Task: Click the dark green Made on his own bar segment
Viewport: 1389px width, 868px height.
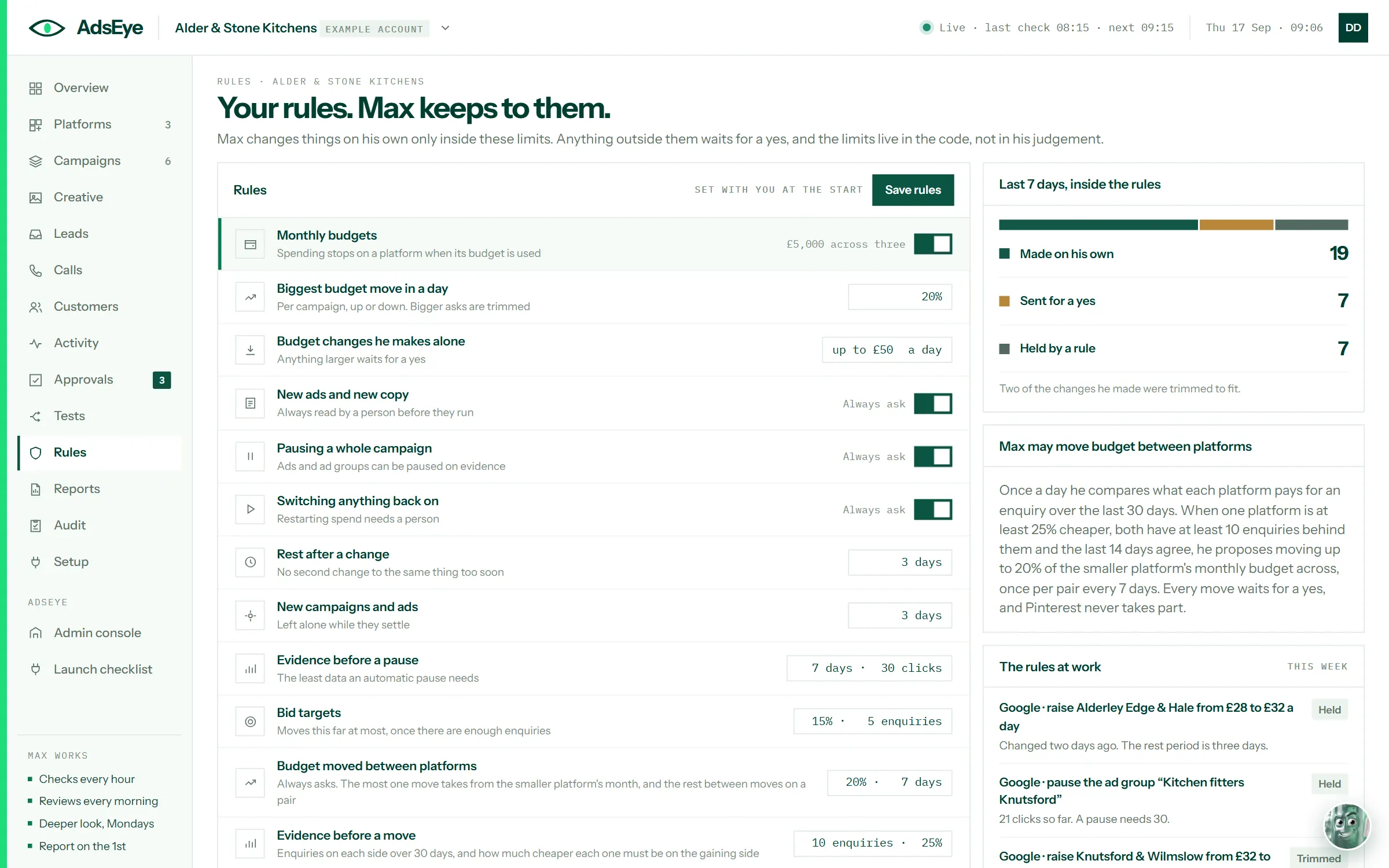Action: pos(1098,225)
